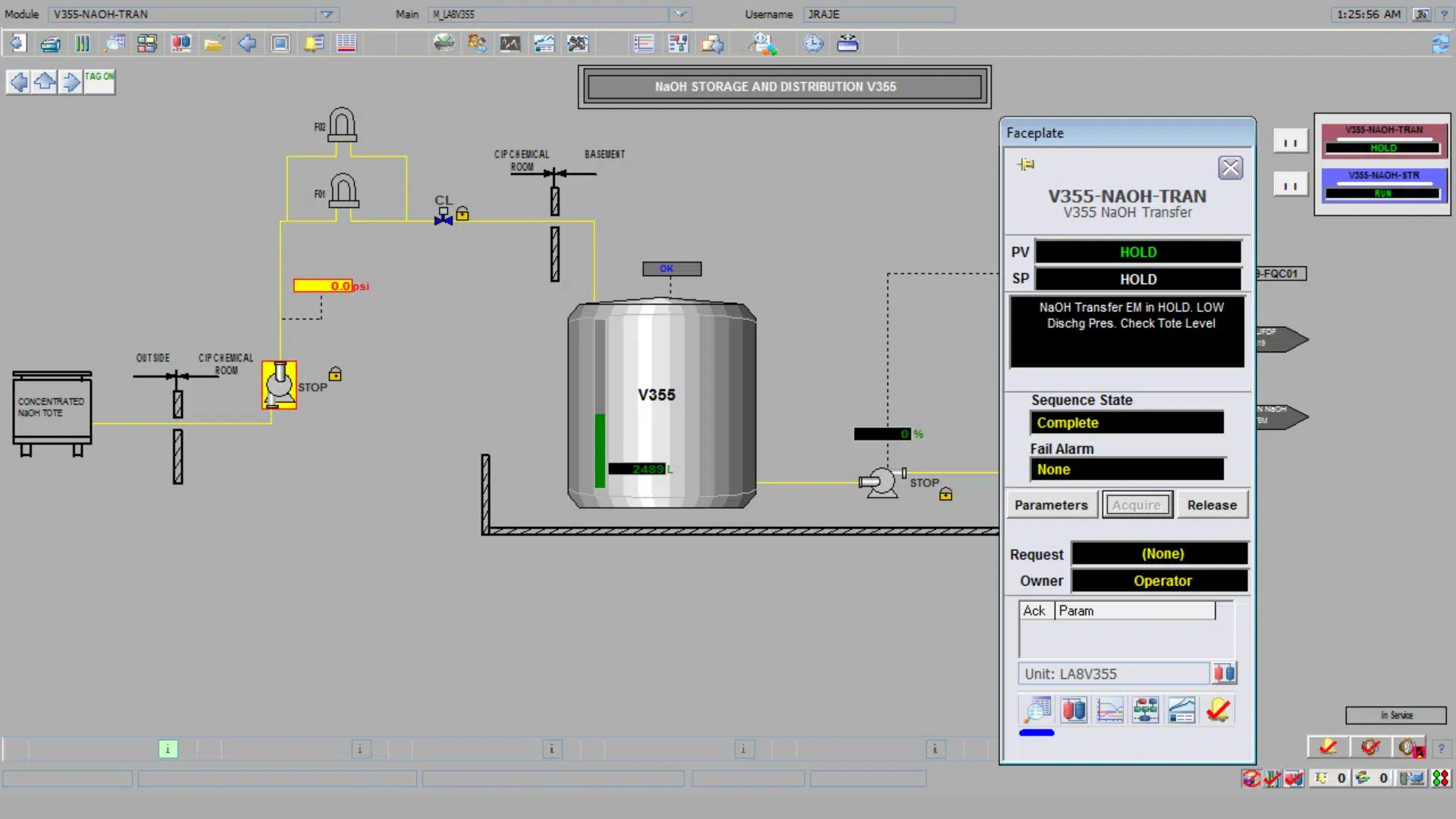This screenshot has width=1456, height=819.
Task: Select the V355-NAOH-STR RUN status block
Action: click(1384, 185)
